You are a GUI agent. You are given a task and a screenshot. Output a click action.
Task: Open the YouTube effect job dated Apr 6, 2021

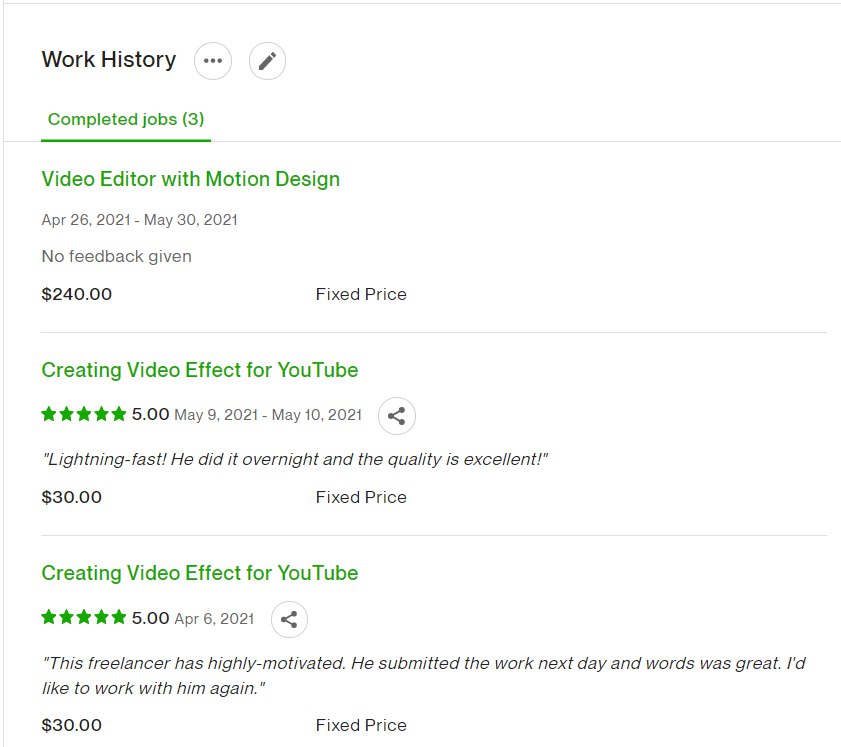[x=199, y=574]
